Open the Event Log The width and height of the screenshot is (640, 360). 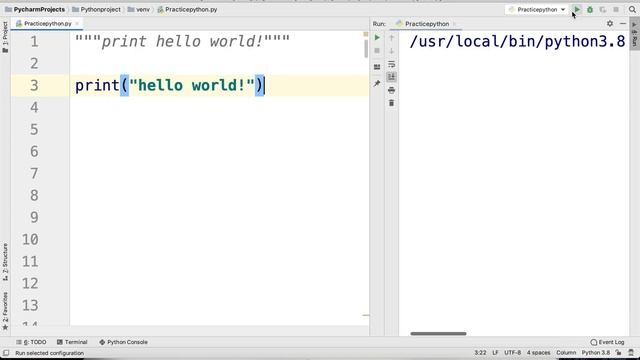coord(607,342)
